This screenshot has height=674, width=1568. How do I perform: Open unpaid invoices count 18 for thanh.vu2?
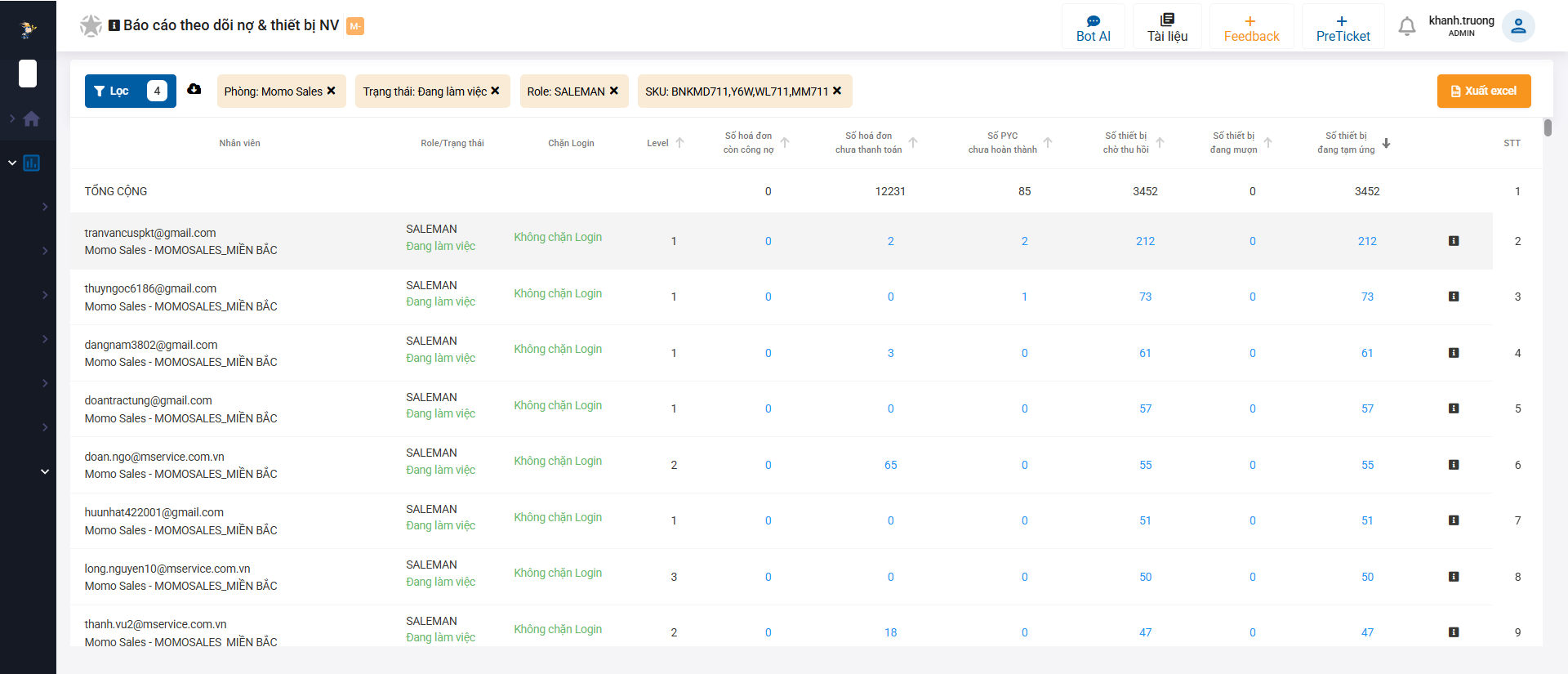(890, 632)
